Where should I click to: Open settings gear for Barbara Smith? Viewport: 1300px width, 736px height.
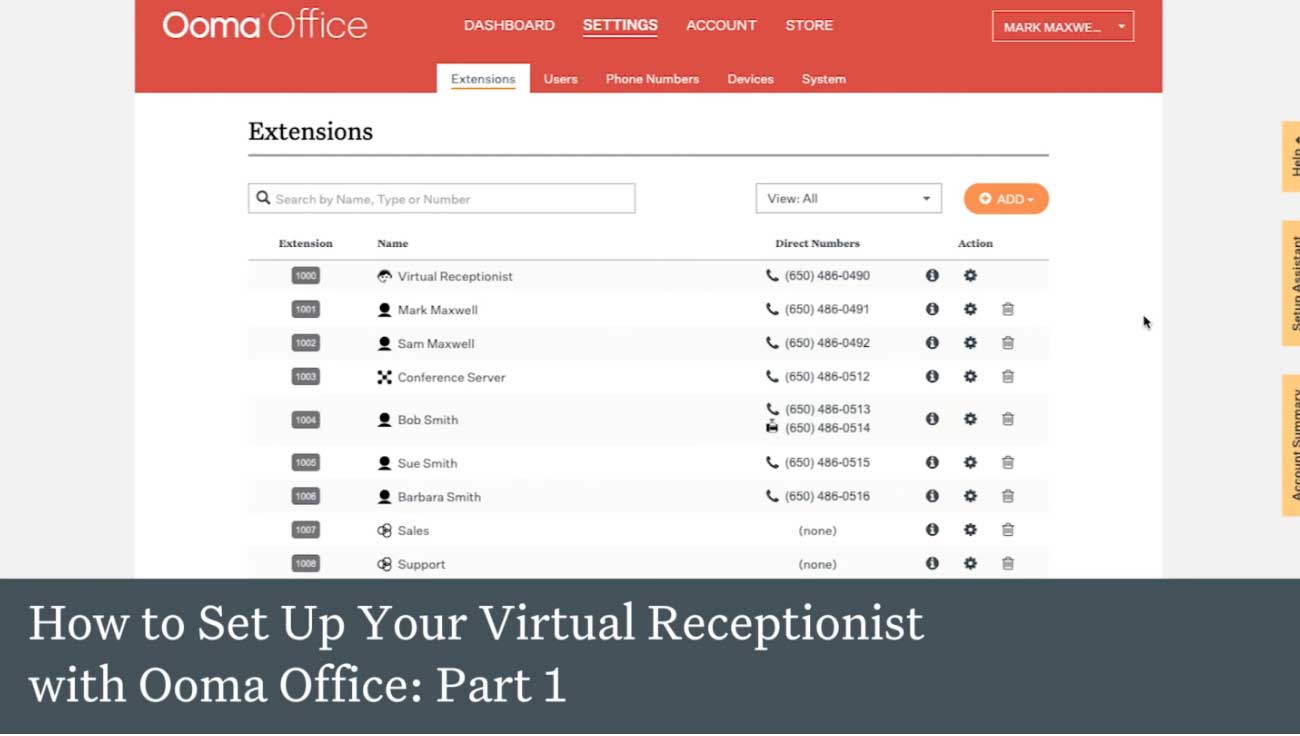[970, 496]
